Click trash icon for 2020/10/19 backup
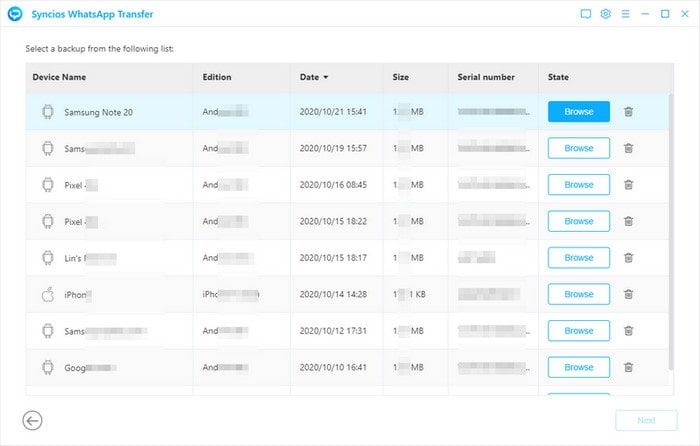The width and height of the screenshot is (700, 446). coord(628,148)
